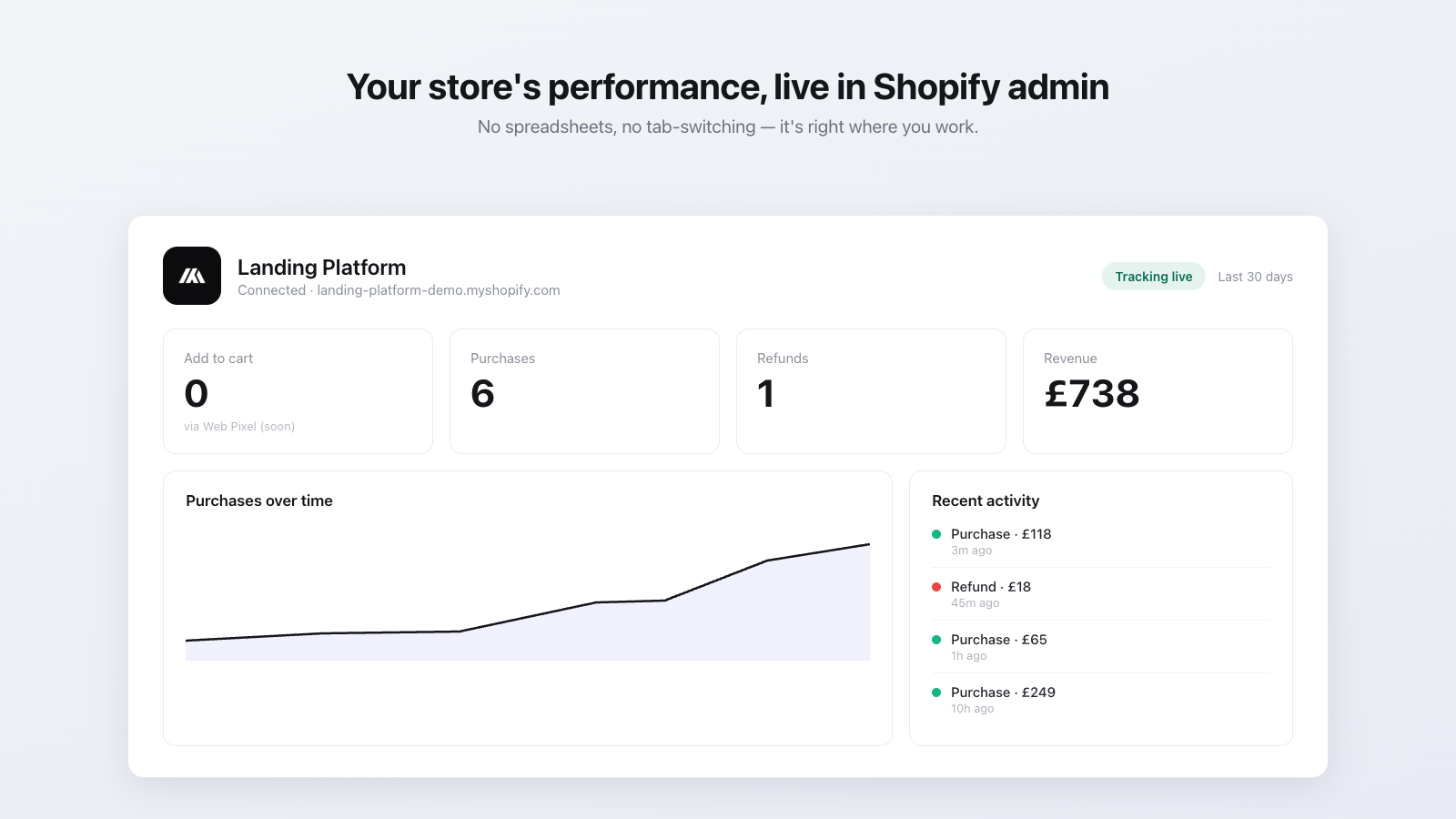This screenshot has width=1456, height=819.
Task: Click the Tracking live status badge
Action: (1154, 277)
